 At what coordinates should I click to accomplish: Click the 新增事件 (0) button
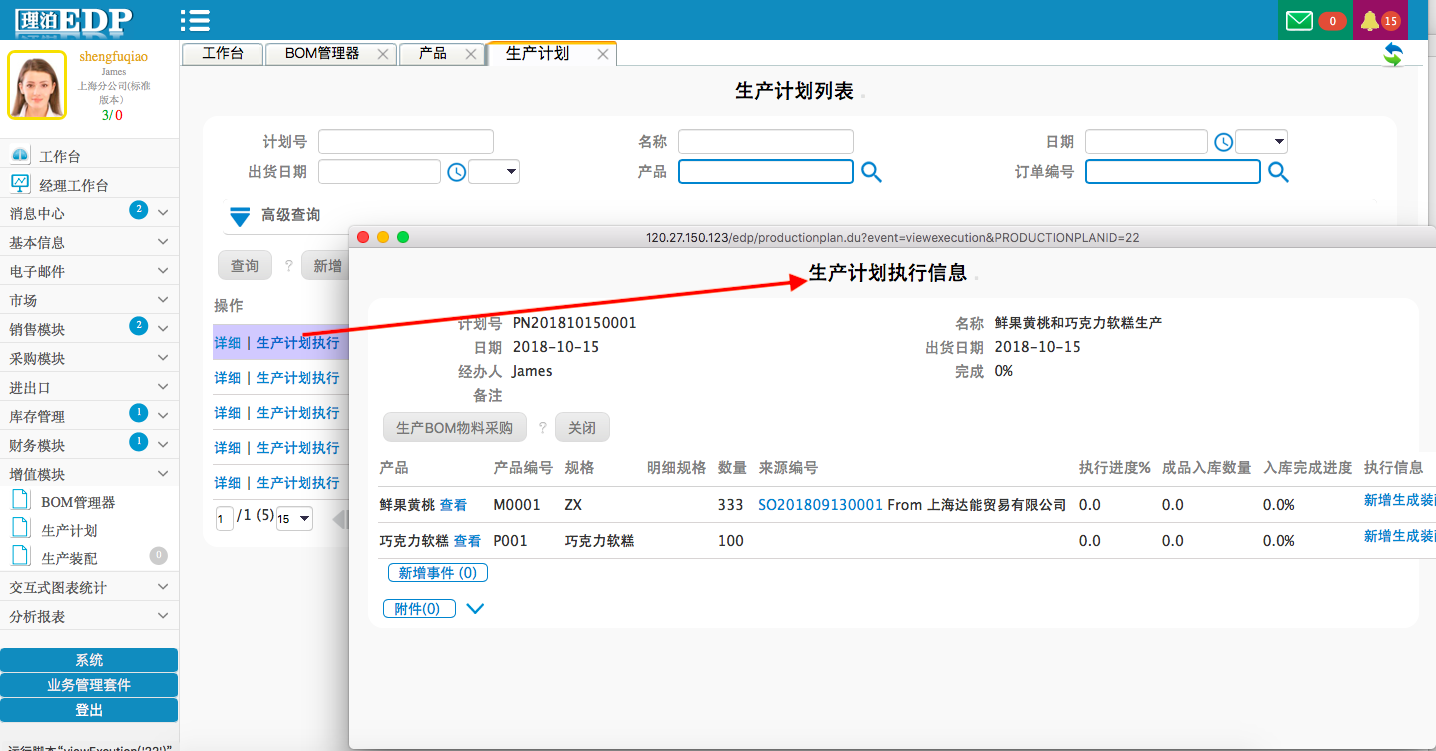[x=438, y=573]
